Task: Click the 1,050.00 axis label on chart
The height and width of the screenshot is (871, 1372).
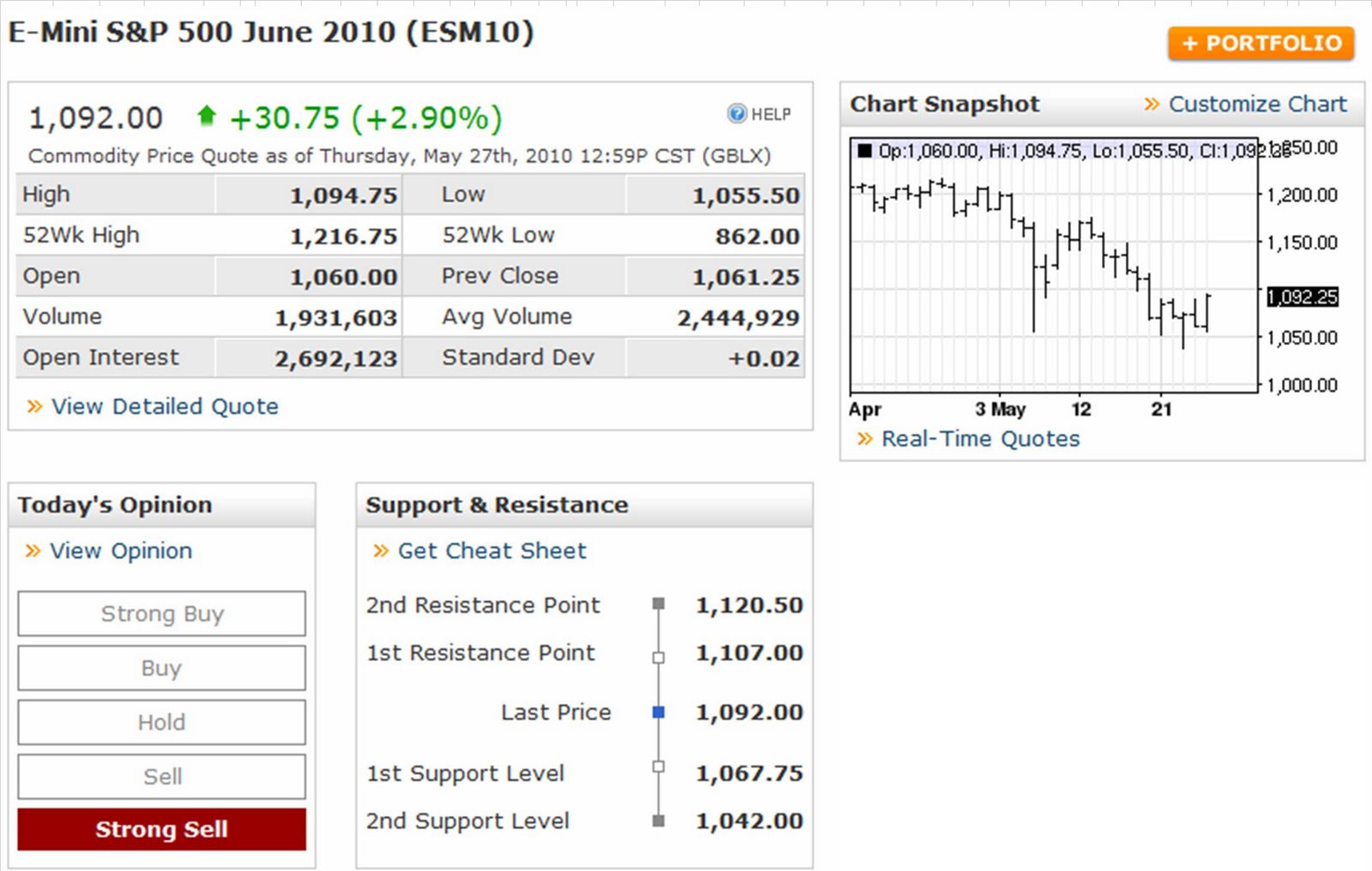Action: (x=1303, y=338)
